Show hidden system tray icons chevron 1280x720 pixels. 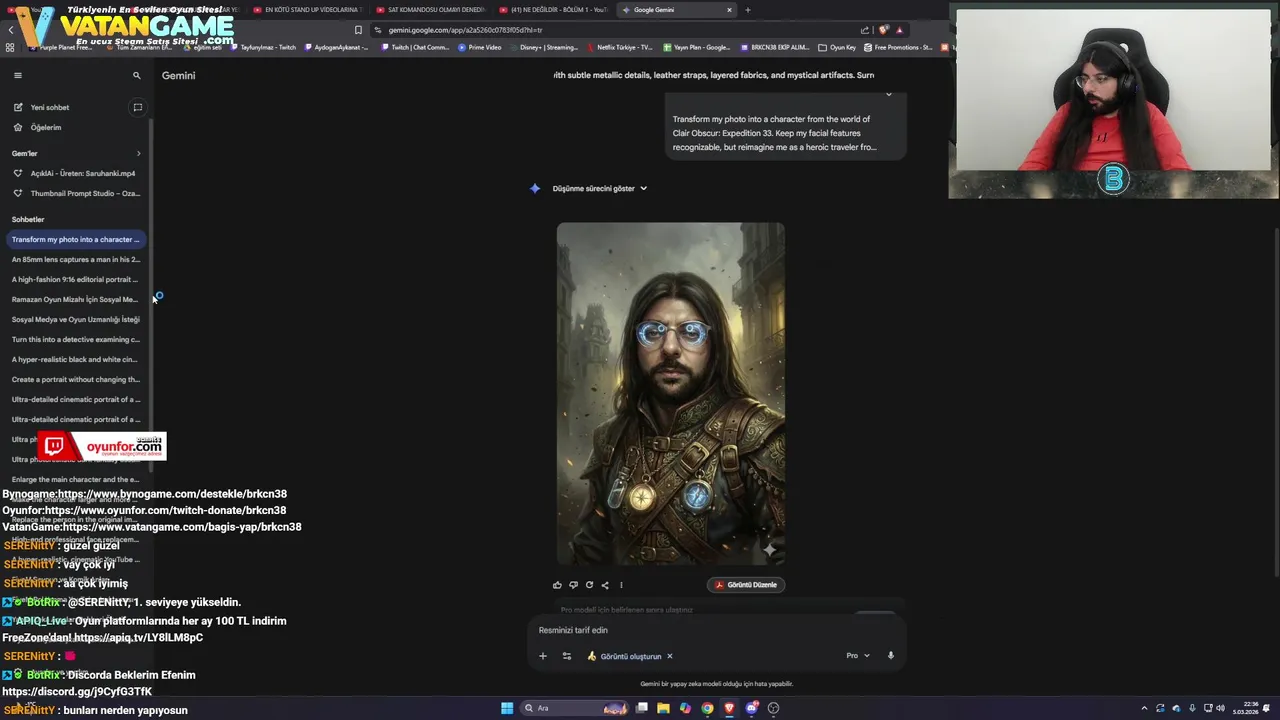pyautogui.click(x=1144, y=708)
